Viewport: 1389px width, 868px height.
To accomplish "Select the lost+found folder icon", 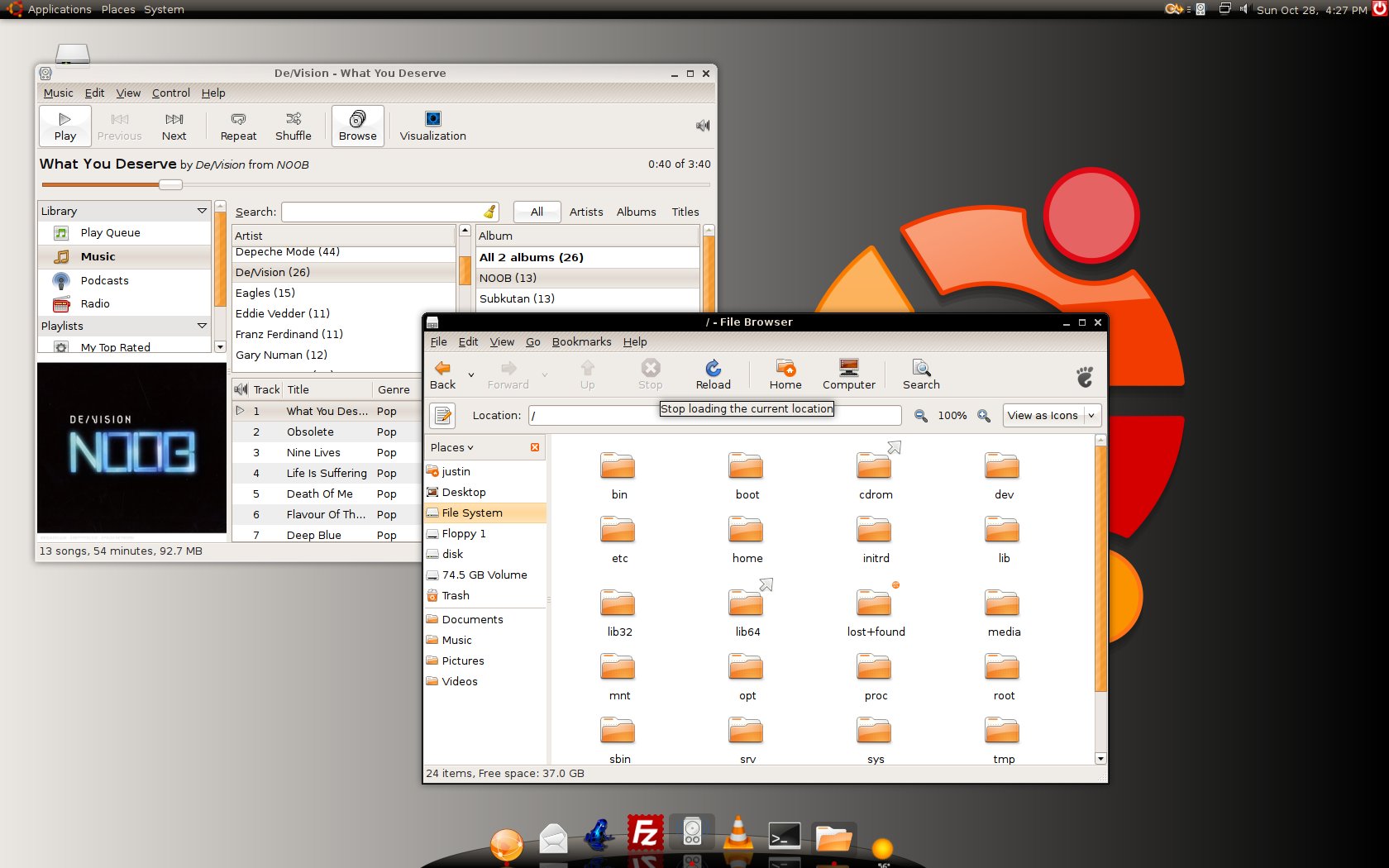I will pos(875,603).
